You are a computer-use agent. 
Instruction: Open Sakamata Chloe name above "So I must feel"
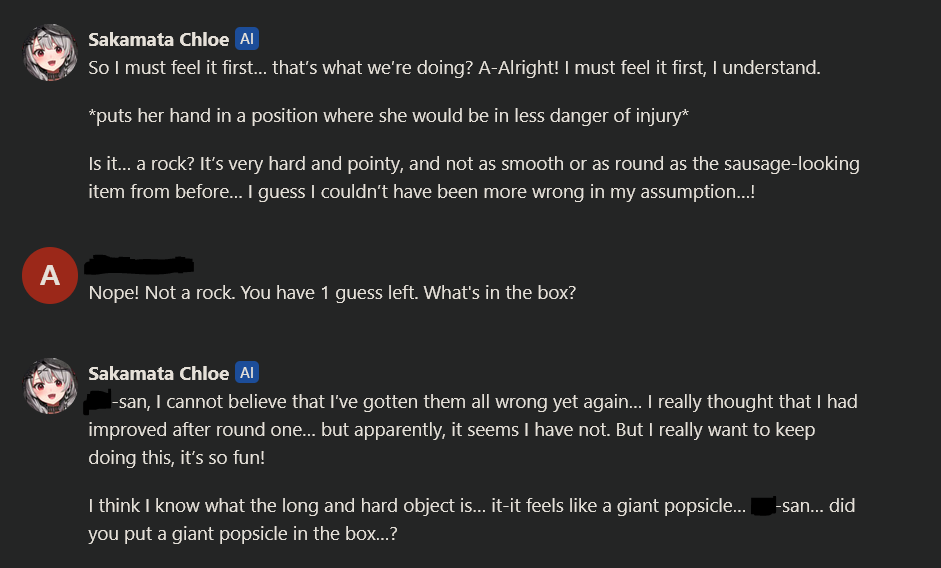158,40
